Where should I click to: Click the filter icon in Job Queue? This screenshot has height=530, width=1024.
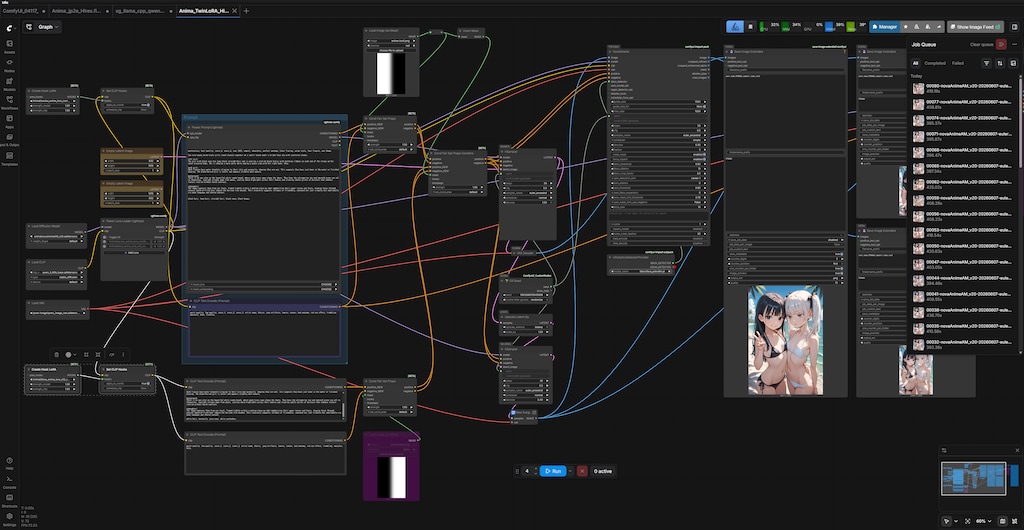tap(986, 63)
